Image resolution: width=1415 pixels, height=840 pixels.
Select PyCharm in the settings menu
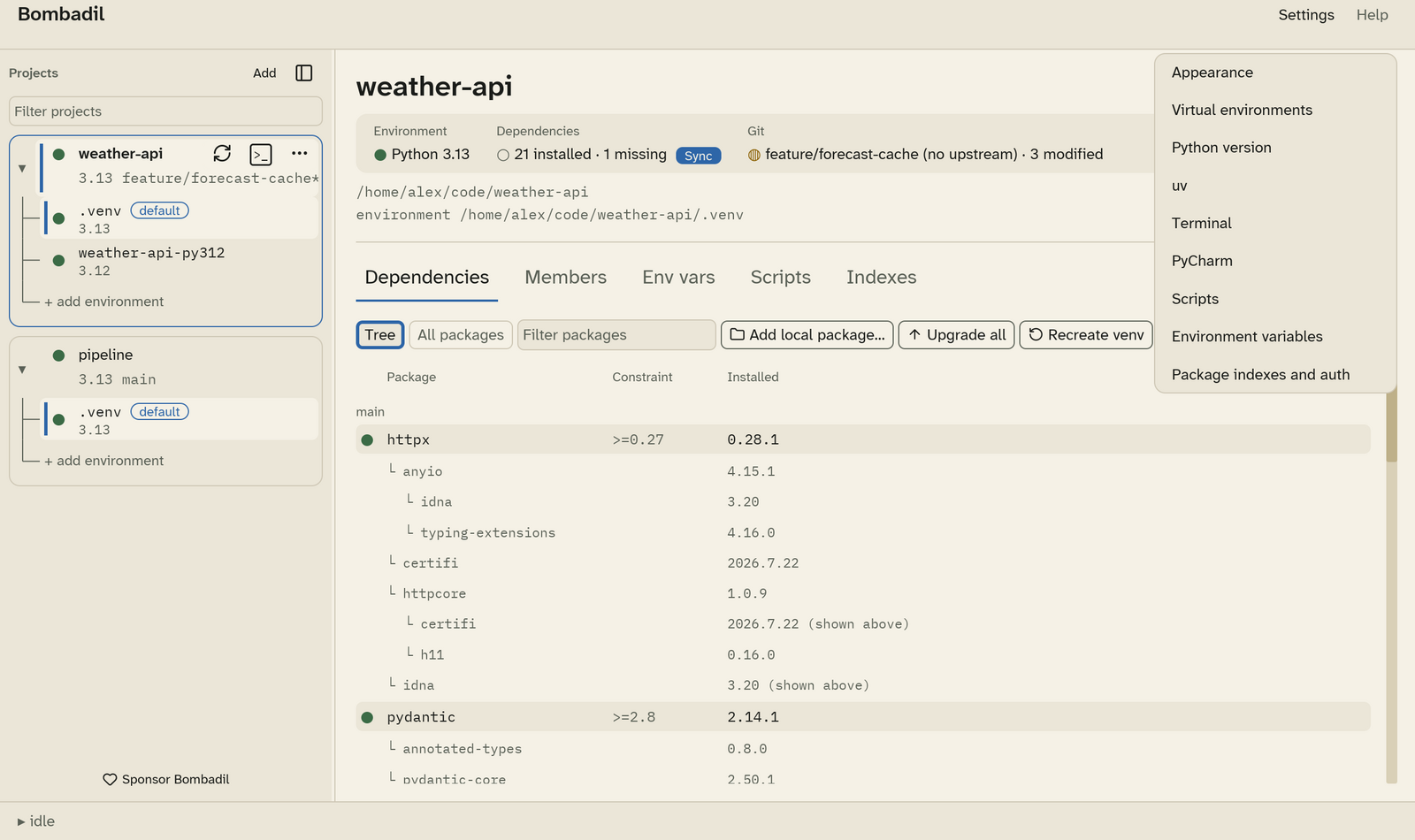(x=1275, y=261)
